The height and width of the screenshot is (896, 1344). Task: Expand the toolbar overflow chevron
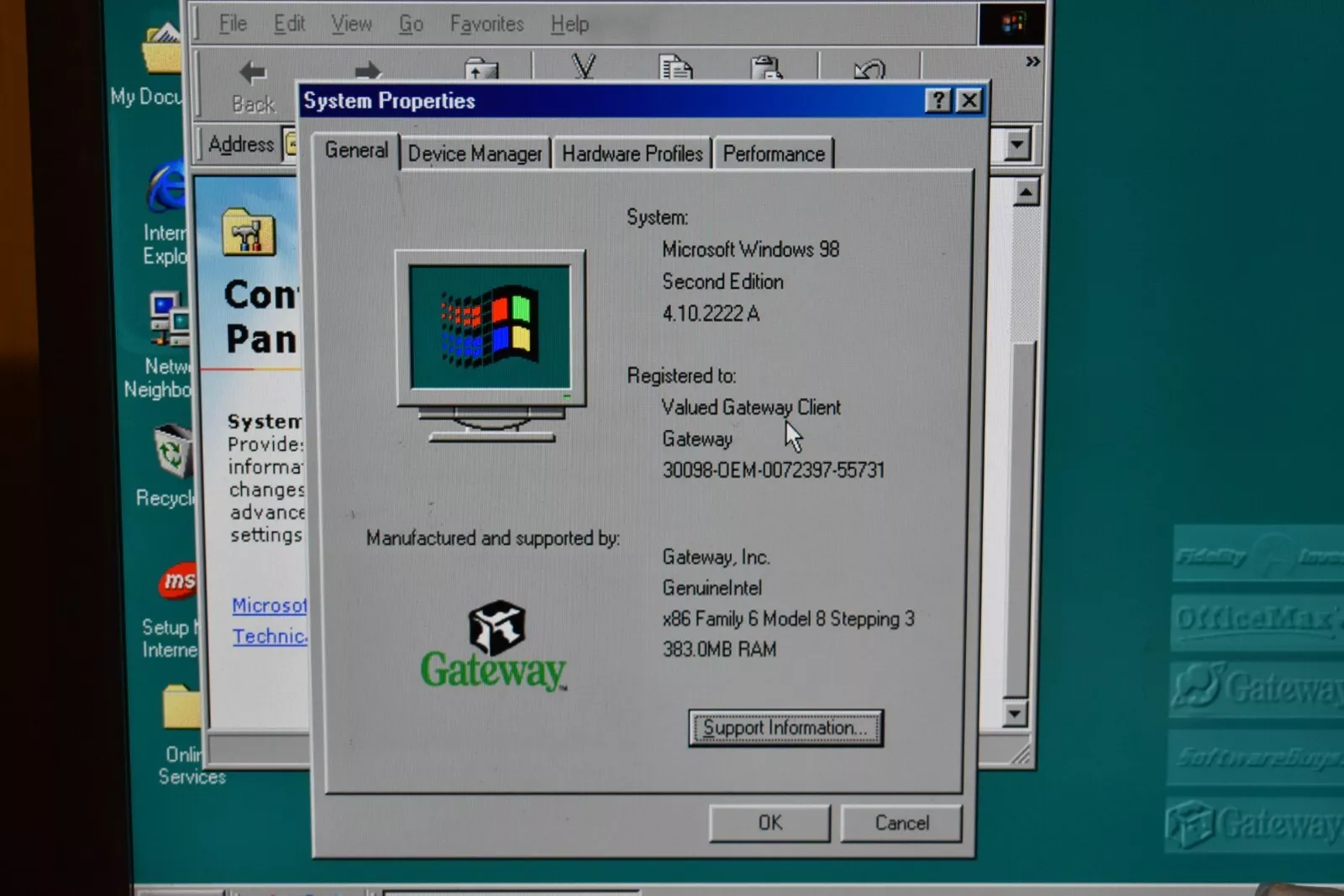click(x=1032, y=61)
